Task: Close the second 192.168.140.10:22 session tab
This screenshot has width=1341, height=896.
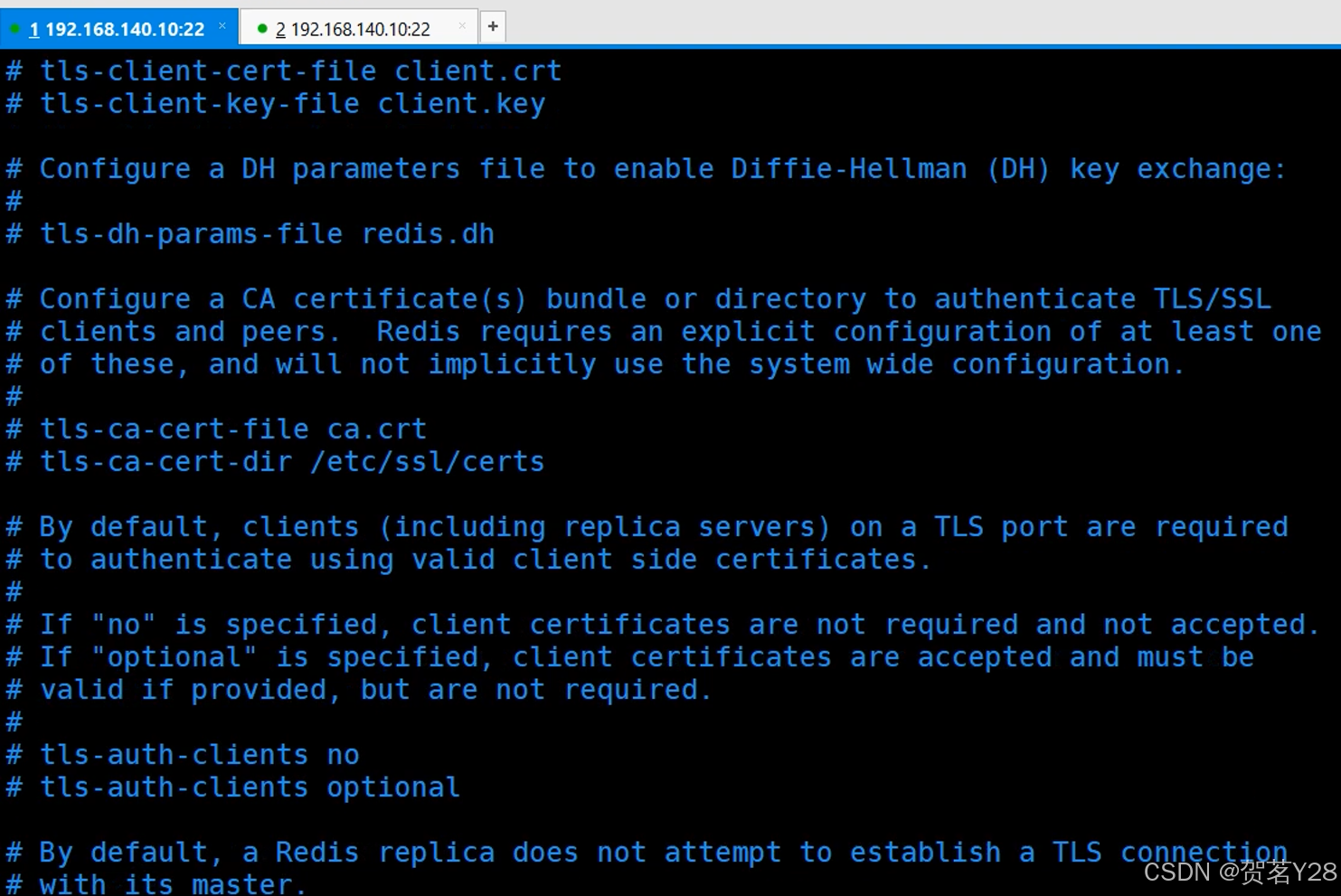Action: [462, 26]
